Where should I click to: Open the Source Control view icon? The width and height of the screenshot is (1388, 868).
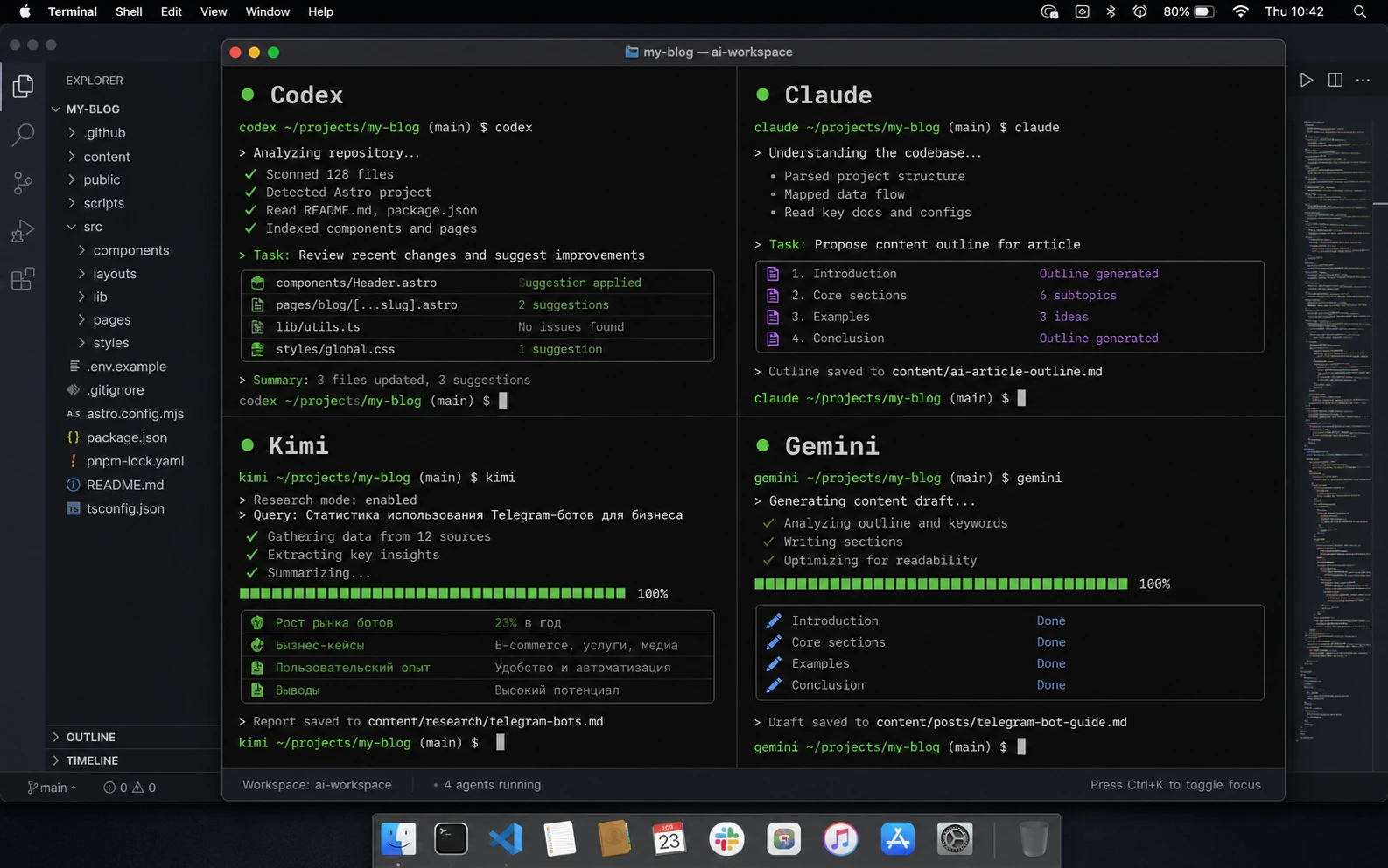tap(24, 182)
